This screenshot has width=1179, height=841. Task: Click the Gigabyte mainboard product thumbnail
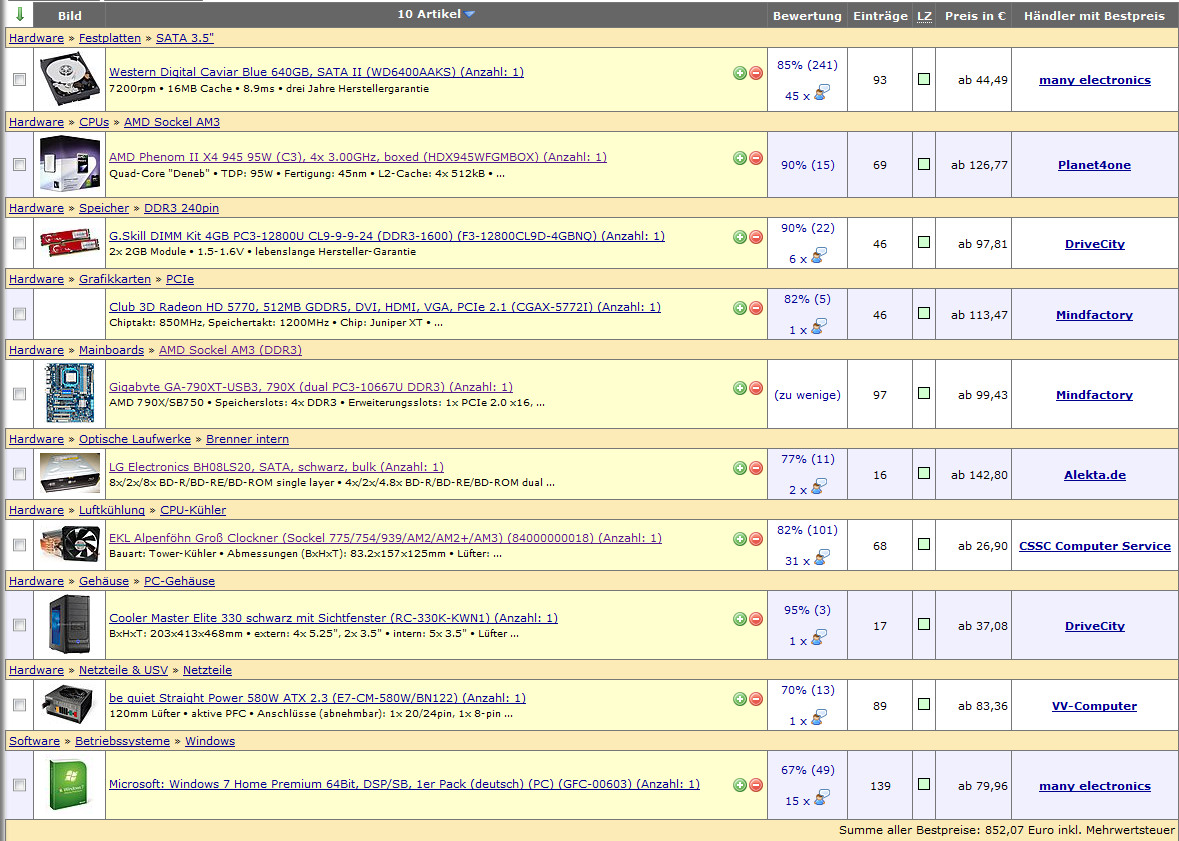[x=69, y=393]
